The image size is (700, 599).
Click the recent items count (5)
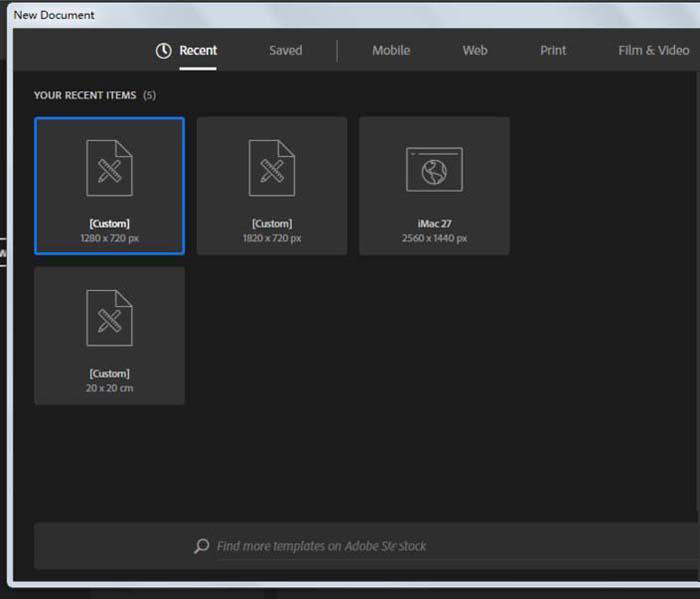(150, 96)
